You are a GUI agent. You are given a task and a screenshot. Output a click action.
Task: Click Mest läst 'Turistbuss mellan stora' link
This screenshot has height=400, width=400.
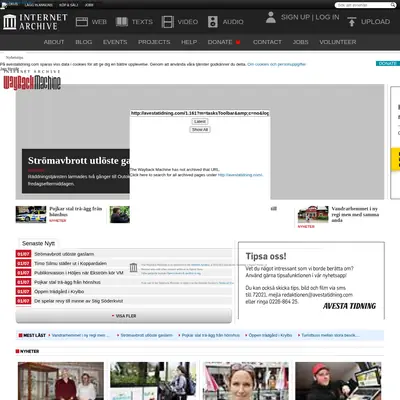pos(330,335)
